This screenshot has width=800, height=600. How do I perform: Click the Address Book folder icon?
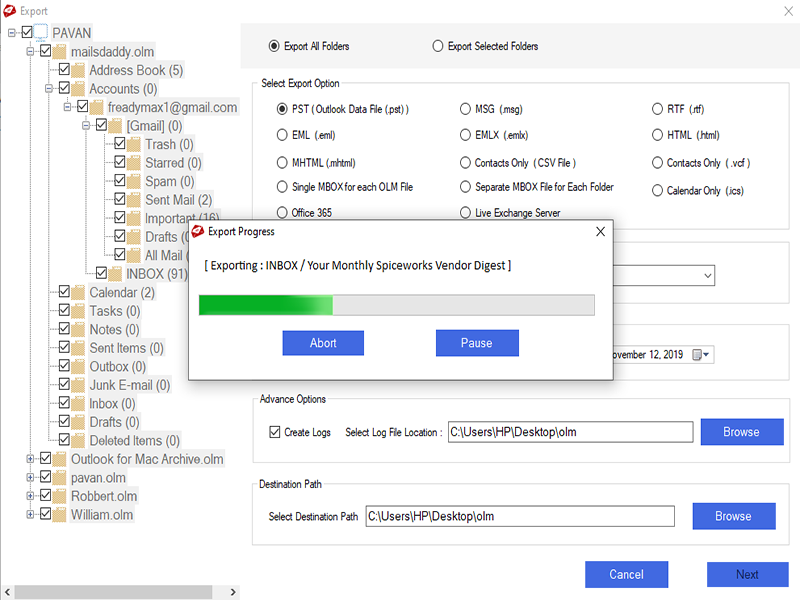click(78, 70)
